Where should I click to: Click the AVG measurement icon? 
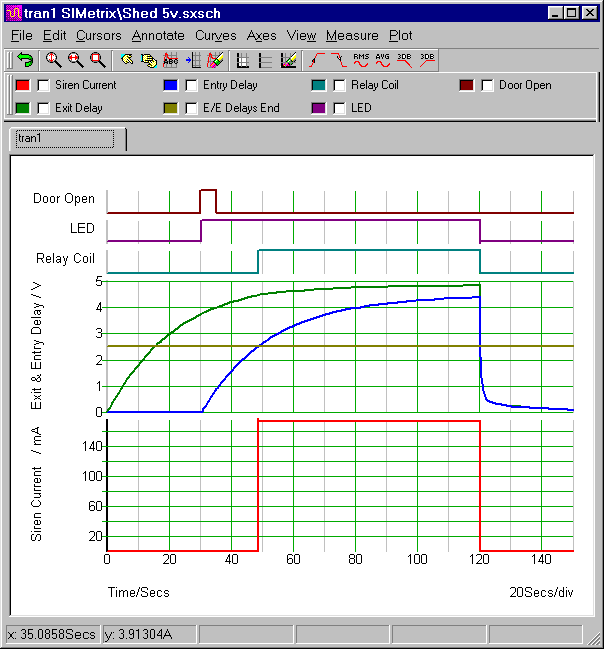[383, 60]
